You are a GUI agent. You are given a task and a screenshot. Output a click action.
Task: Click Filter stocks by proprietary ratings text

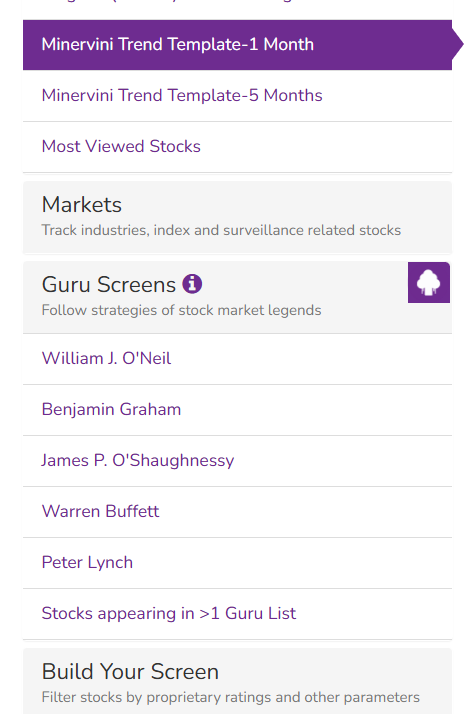tap(231, 698)
